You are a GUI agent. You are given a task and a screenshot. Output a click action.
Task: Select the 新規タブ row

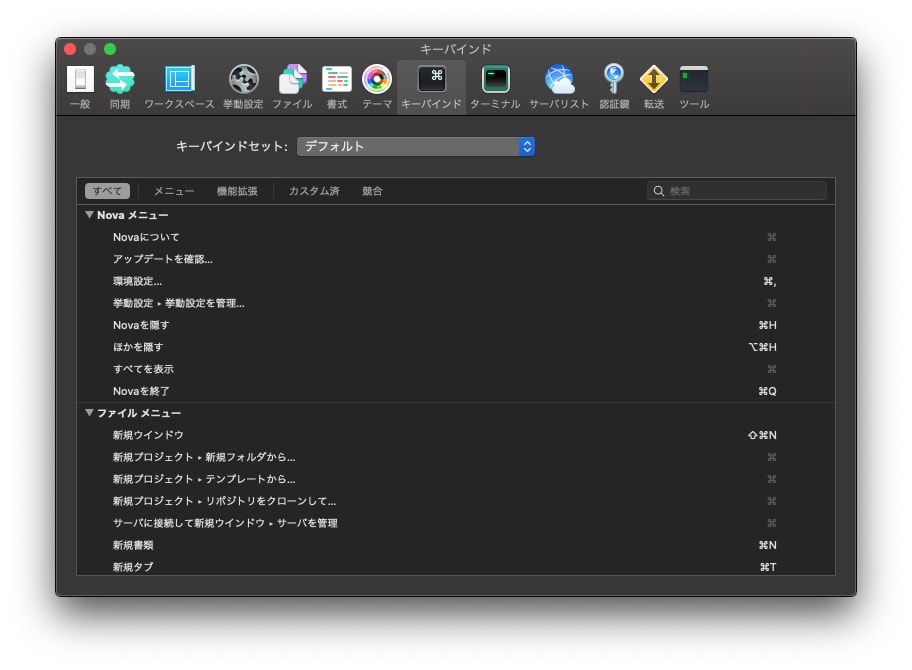pyautogui.click(x=456, y=566)
